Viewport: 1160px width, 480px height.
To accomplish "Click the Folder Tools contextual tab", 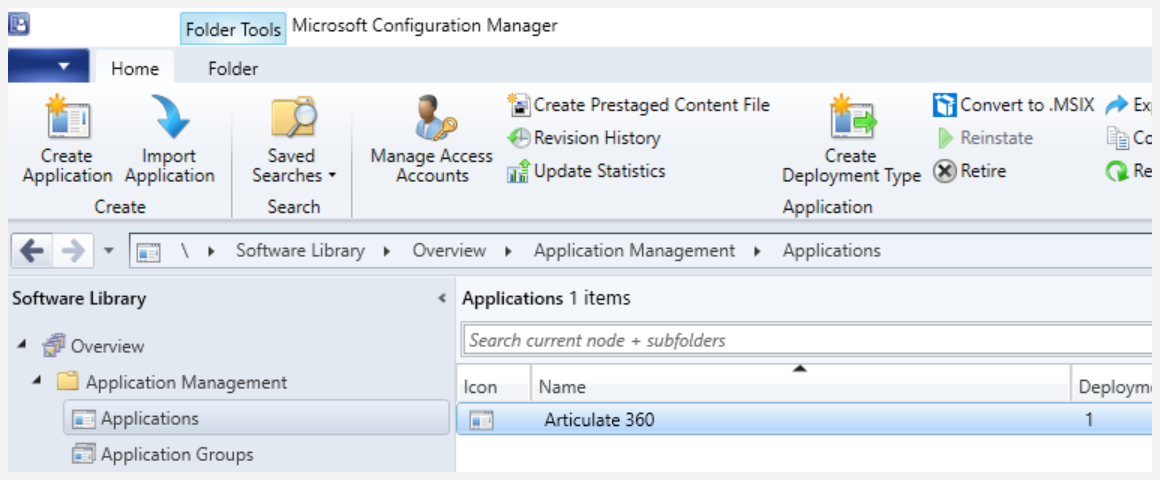I will tap(233, 30).
